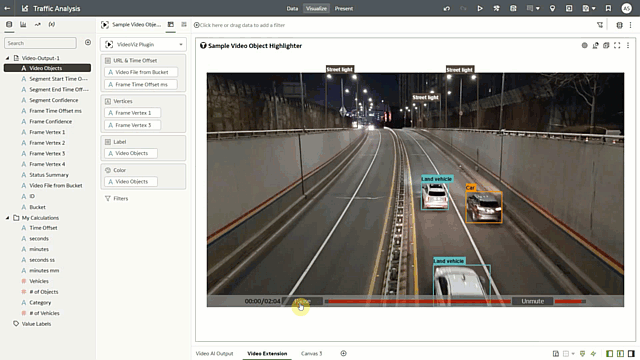Open the Visualizations pane tab icon

click(x=23, y=24)
